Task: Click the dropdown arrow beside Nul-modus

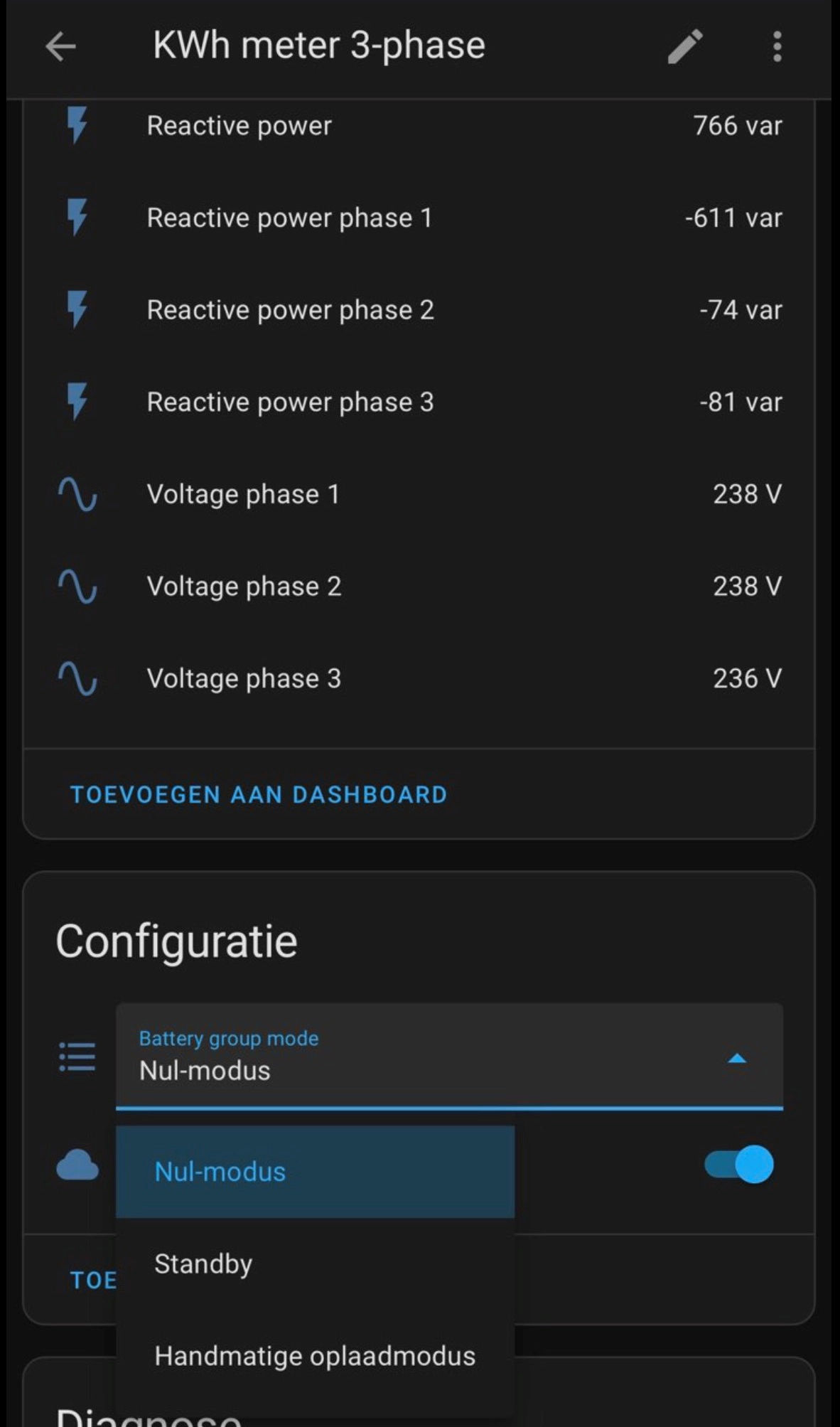Action: click(x=737, y=1058)
